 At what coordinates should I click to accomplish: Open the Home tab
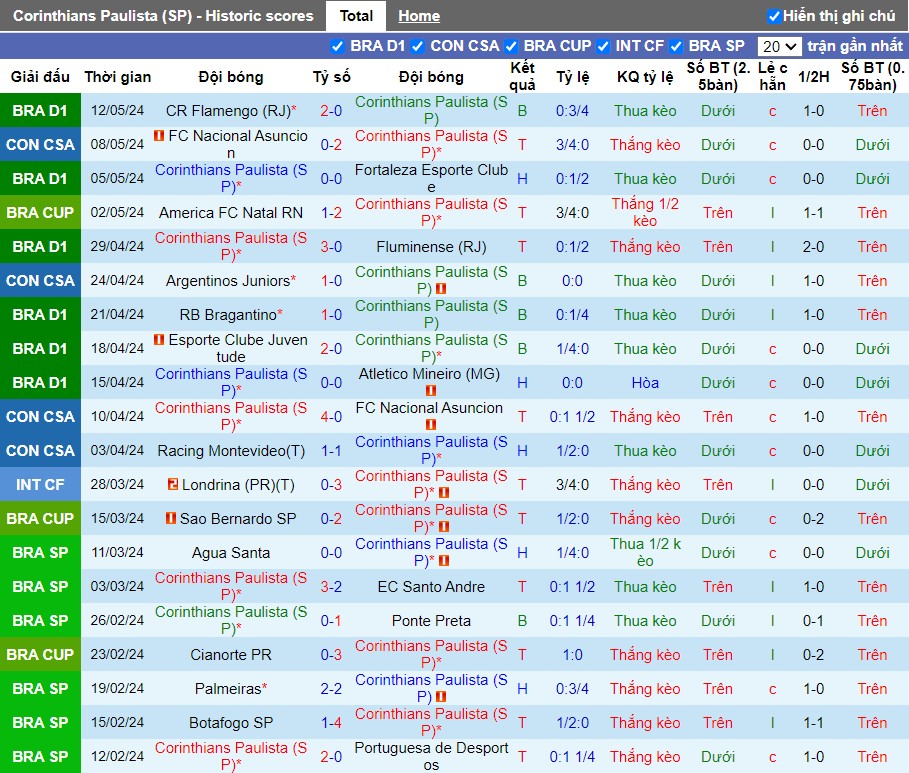click(419, 16)
